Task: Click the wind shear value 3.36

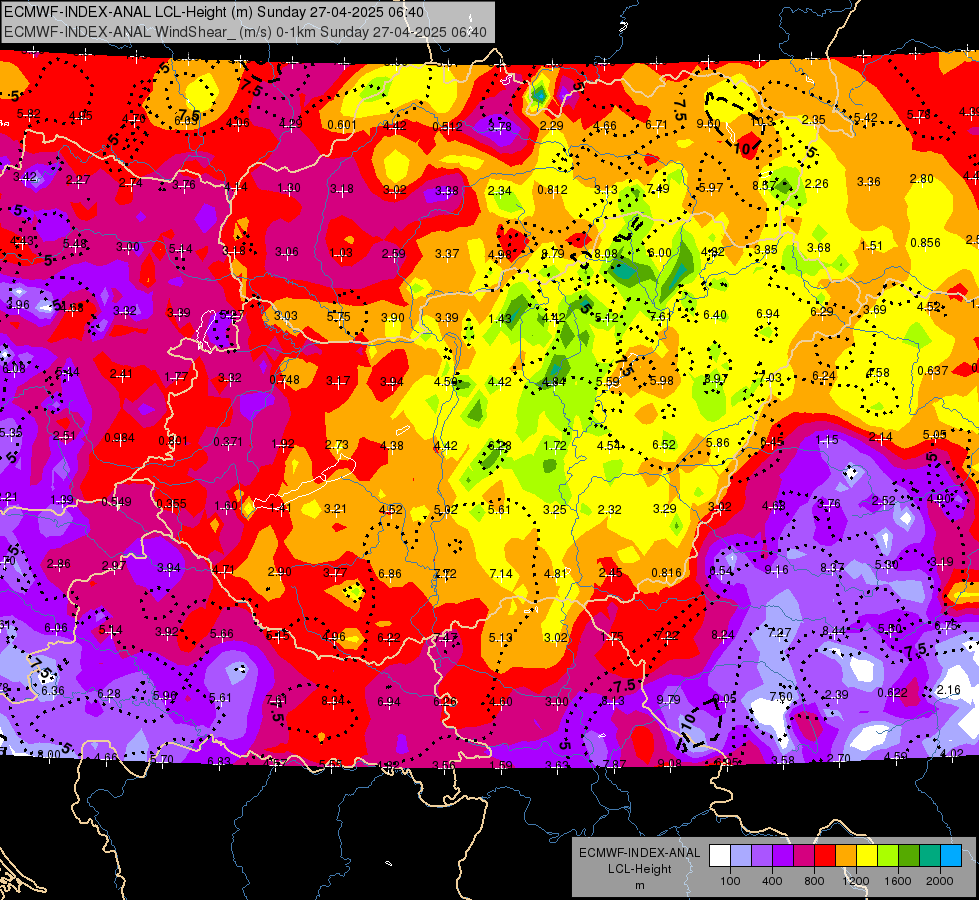Action: point(868,182)
